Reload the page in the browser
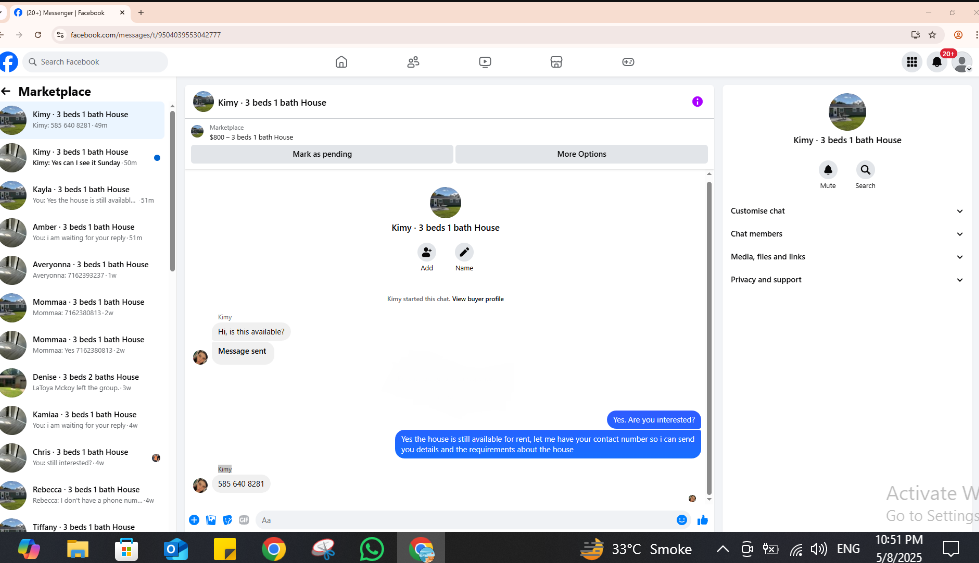This screenshot has width=979, height=563. pyautogui.click(x=38, y=35)
